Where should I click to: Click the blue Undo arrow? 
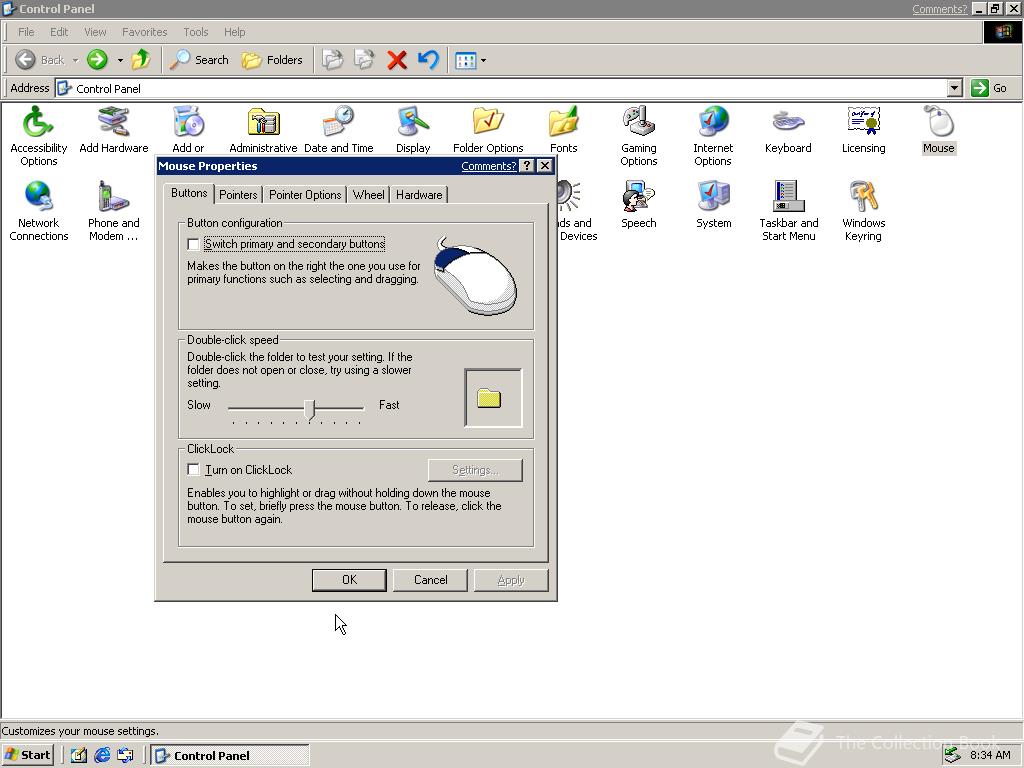pyautogui.click(x=428, y=60)
